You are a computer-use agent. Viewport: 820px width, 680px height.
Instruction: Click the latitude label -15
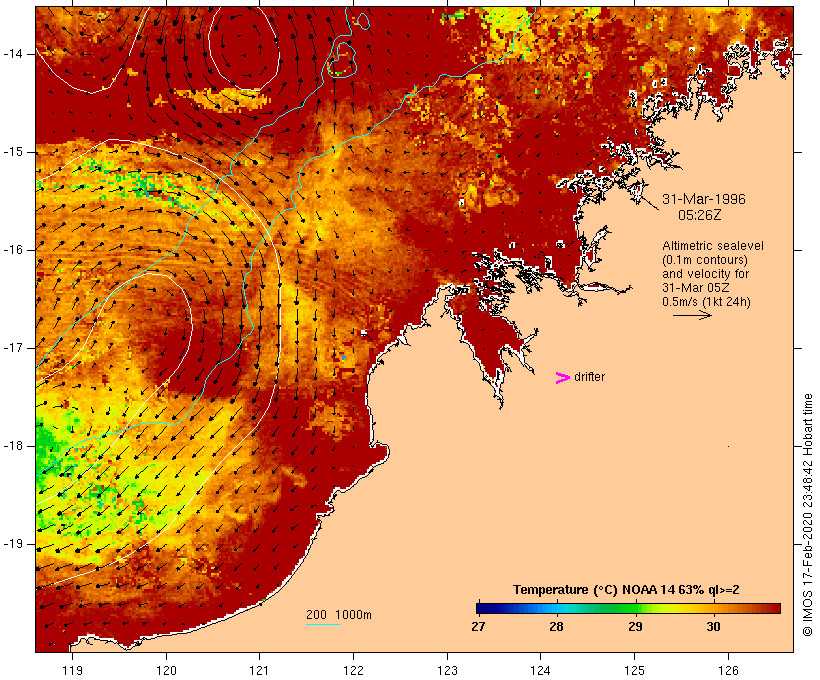click(x=13, y=152)
